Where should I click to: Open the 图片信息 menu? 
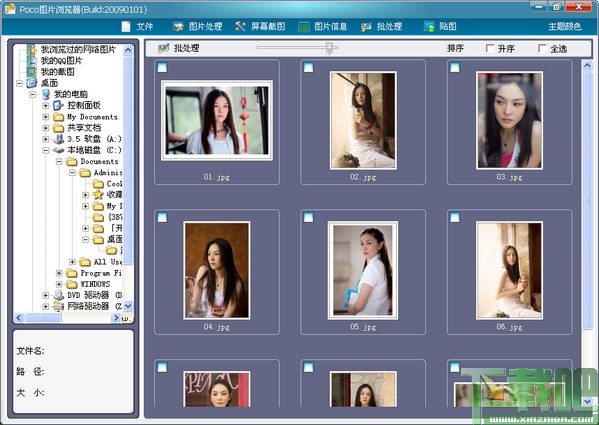click(x=331, y=26)
